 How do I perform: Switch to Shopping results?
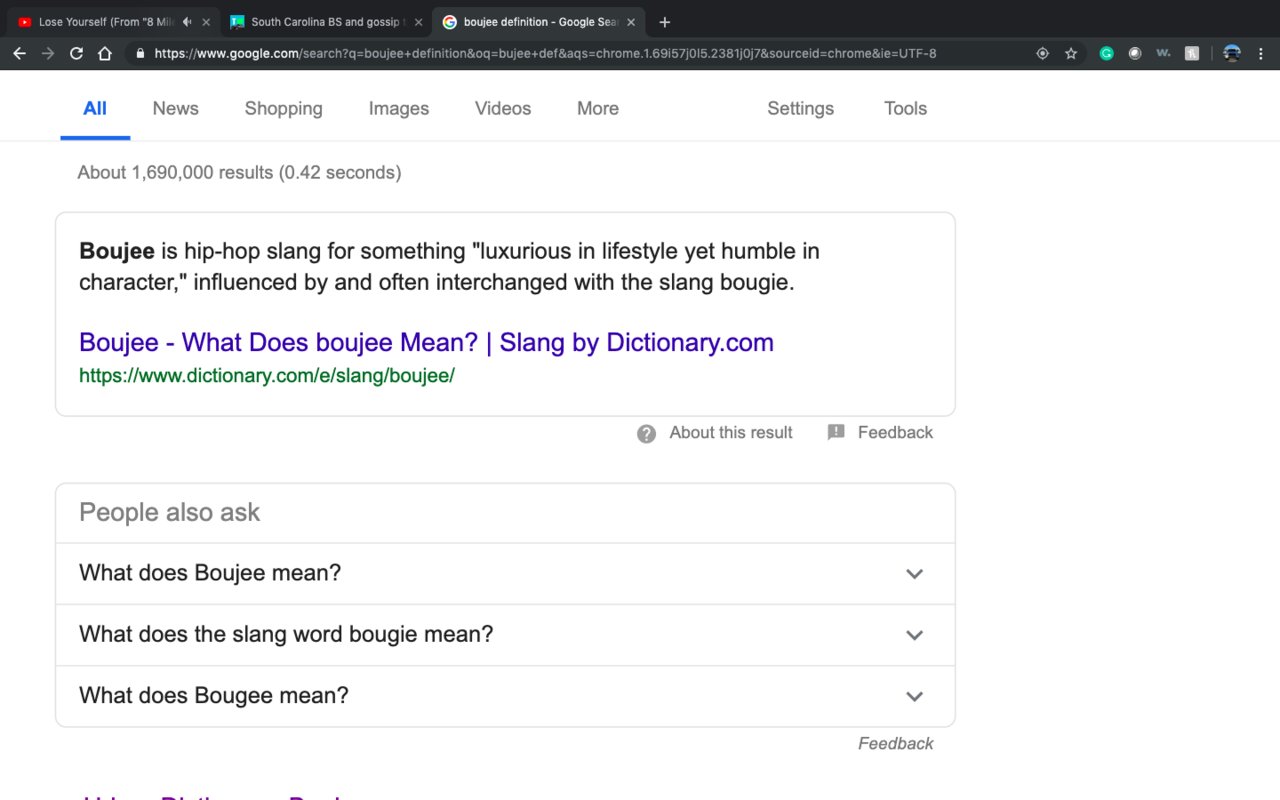point(284,108)
